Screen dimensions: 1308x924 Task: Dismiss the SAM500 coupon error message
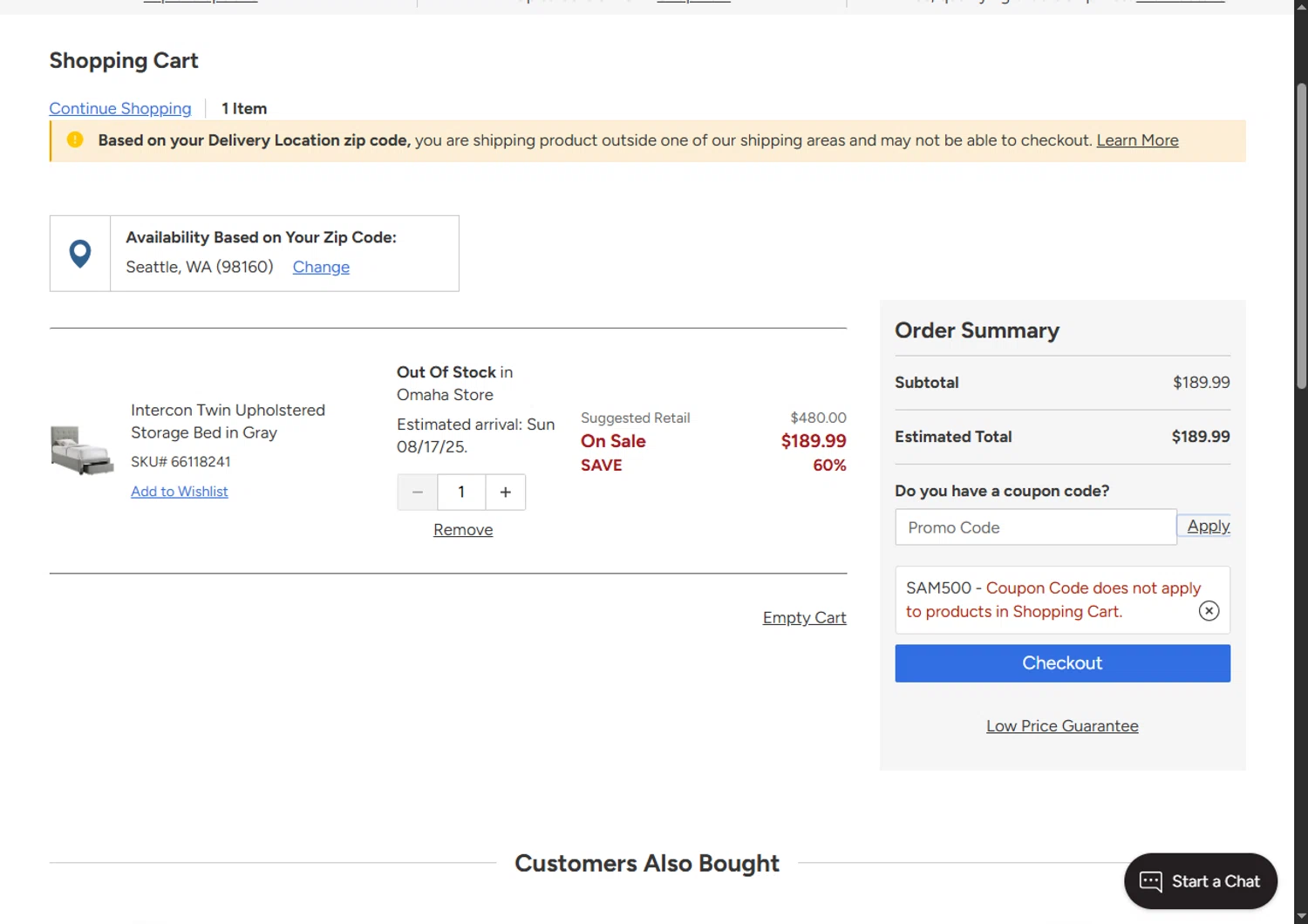click(1209, 611)
